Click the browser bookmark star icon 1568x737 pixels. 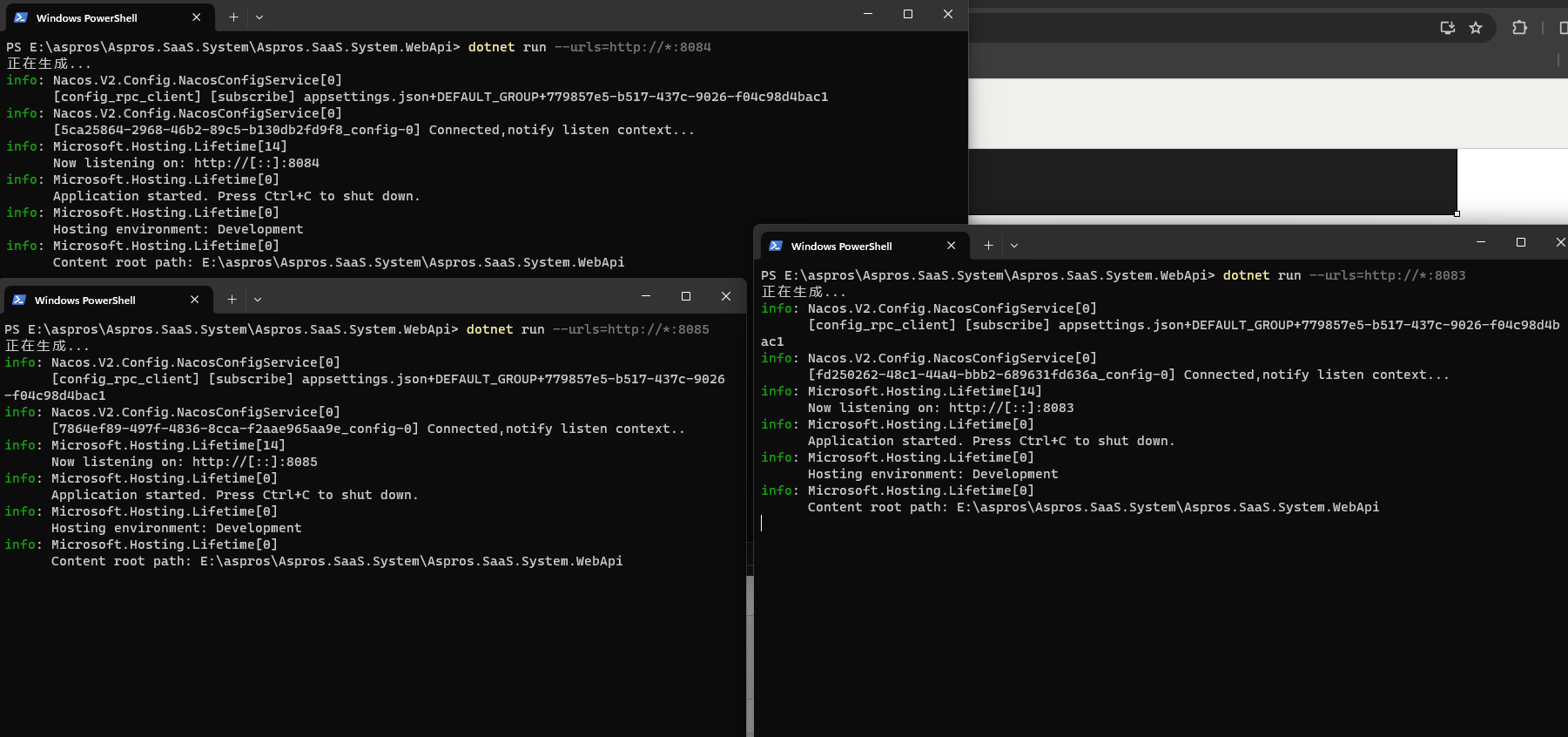[x=1476, y=28]
